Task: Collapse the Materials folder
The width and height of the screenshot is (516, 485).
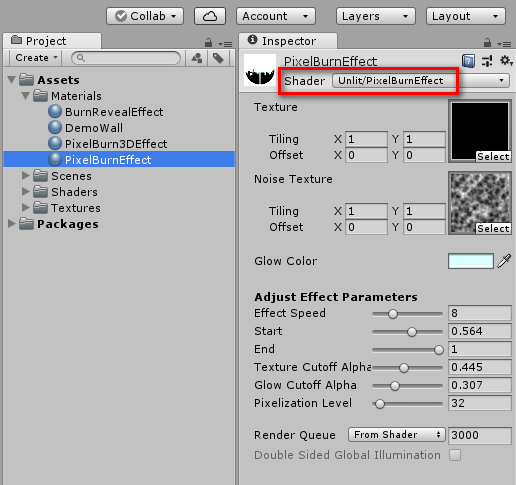Action: [x=26, y=96]
